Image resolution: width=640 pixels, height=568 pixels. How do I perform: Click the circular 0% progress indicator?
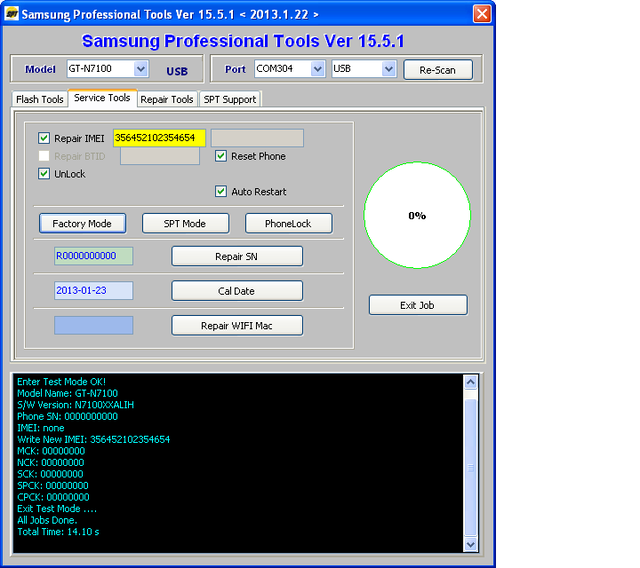pyautogui.click(x=417, y=215)
